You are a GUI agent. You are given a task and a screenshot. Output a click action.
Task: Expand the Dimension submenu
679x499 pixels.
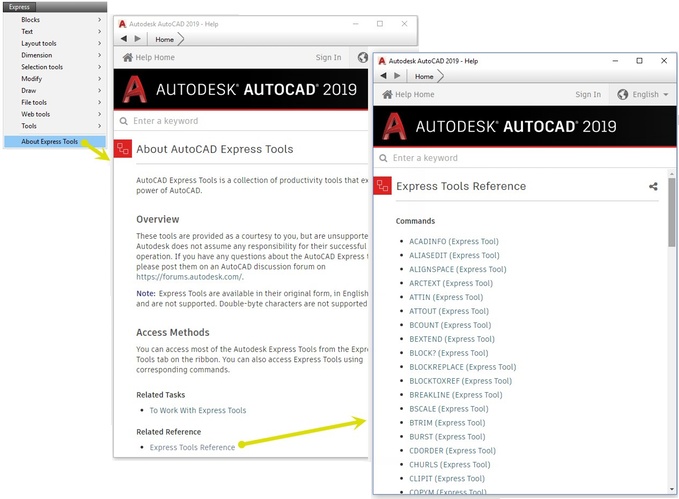(55, 55)
